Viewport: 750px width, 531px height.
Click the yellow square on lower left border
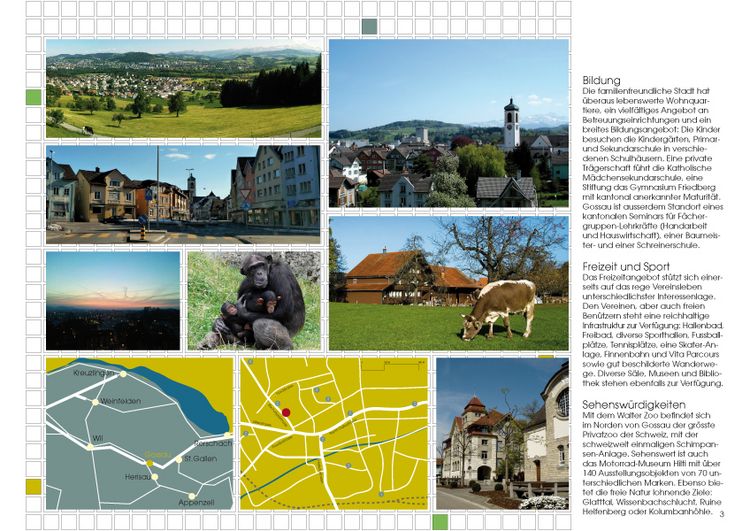pyautogui.click(x=33, y=487)
